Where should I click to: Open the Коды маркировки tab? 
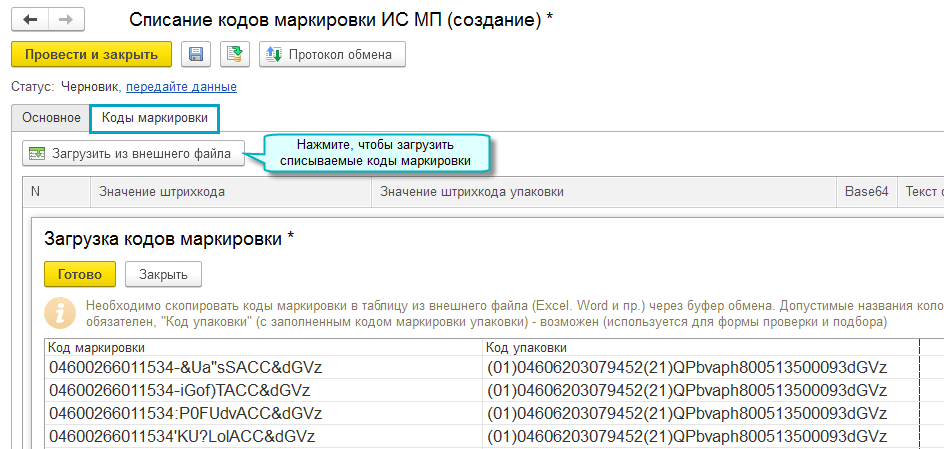click(154, 118)
